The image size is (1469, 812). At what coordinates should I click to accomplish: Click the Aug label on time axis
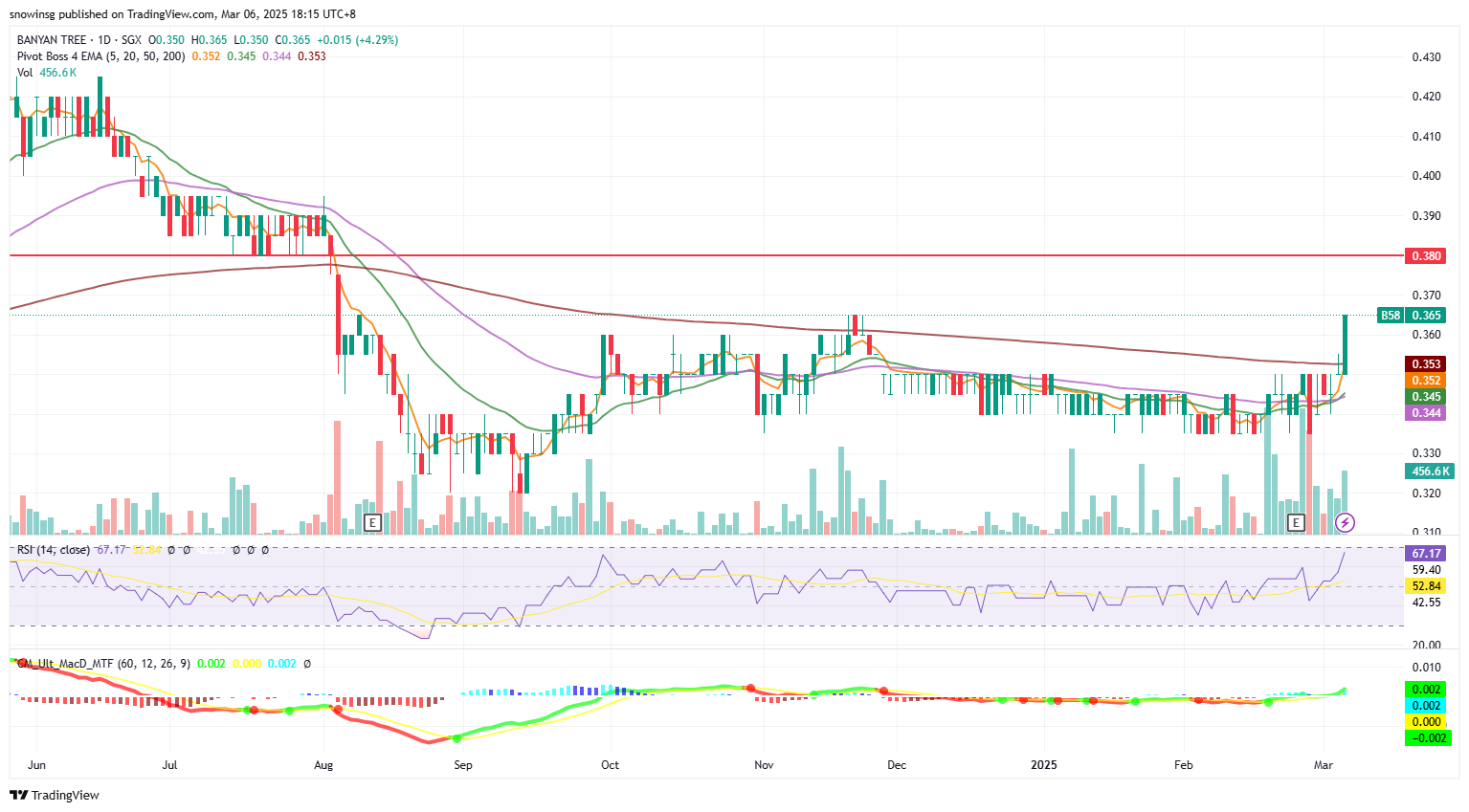click(323, 764)
